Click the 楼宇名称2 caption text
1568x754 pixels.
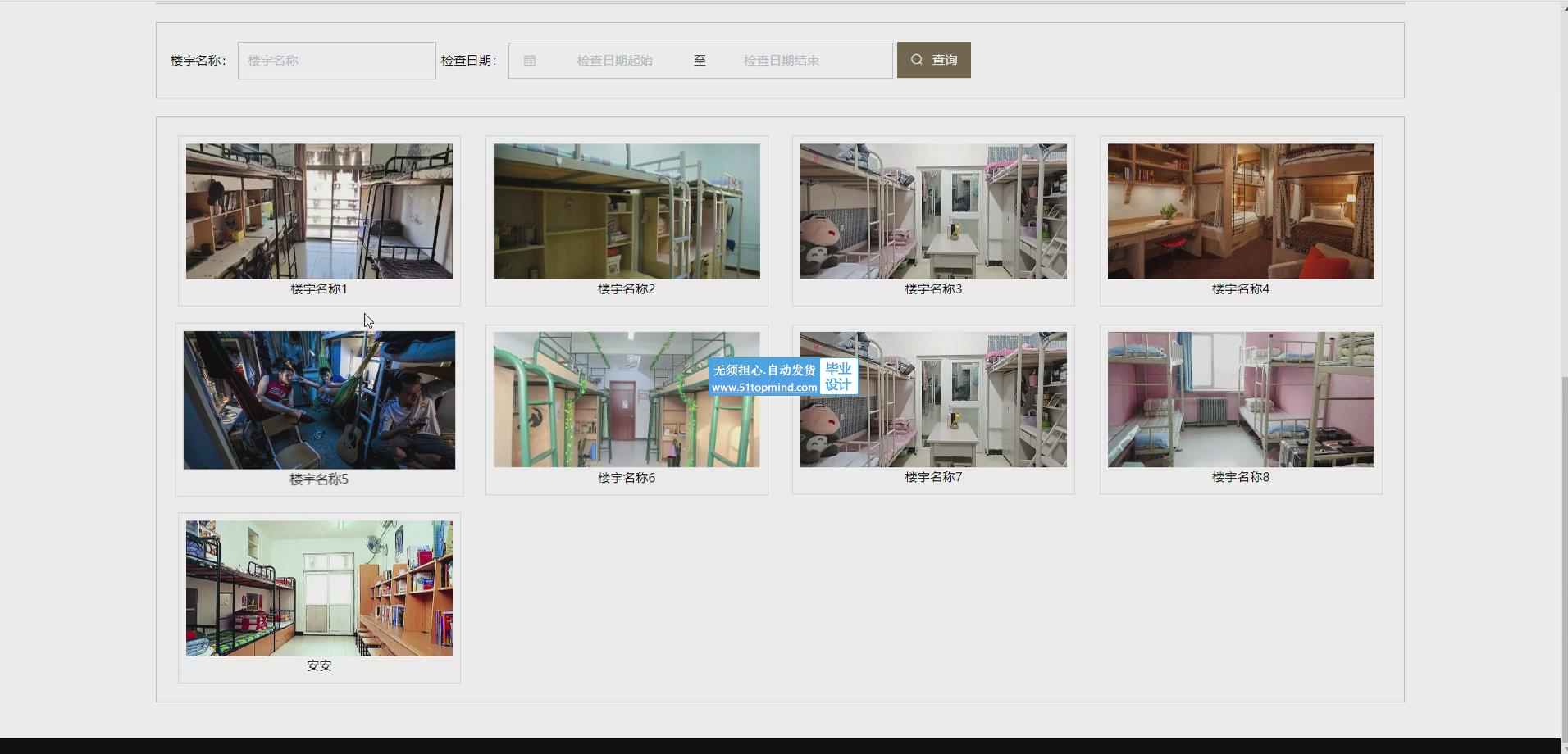(x=627, y=289)
